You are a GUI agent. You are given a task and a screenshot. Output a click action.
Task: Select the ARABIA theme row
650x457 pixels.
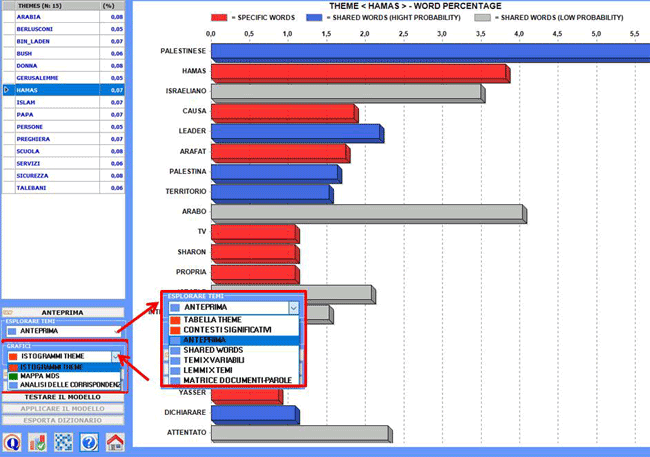click(63, 17)
